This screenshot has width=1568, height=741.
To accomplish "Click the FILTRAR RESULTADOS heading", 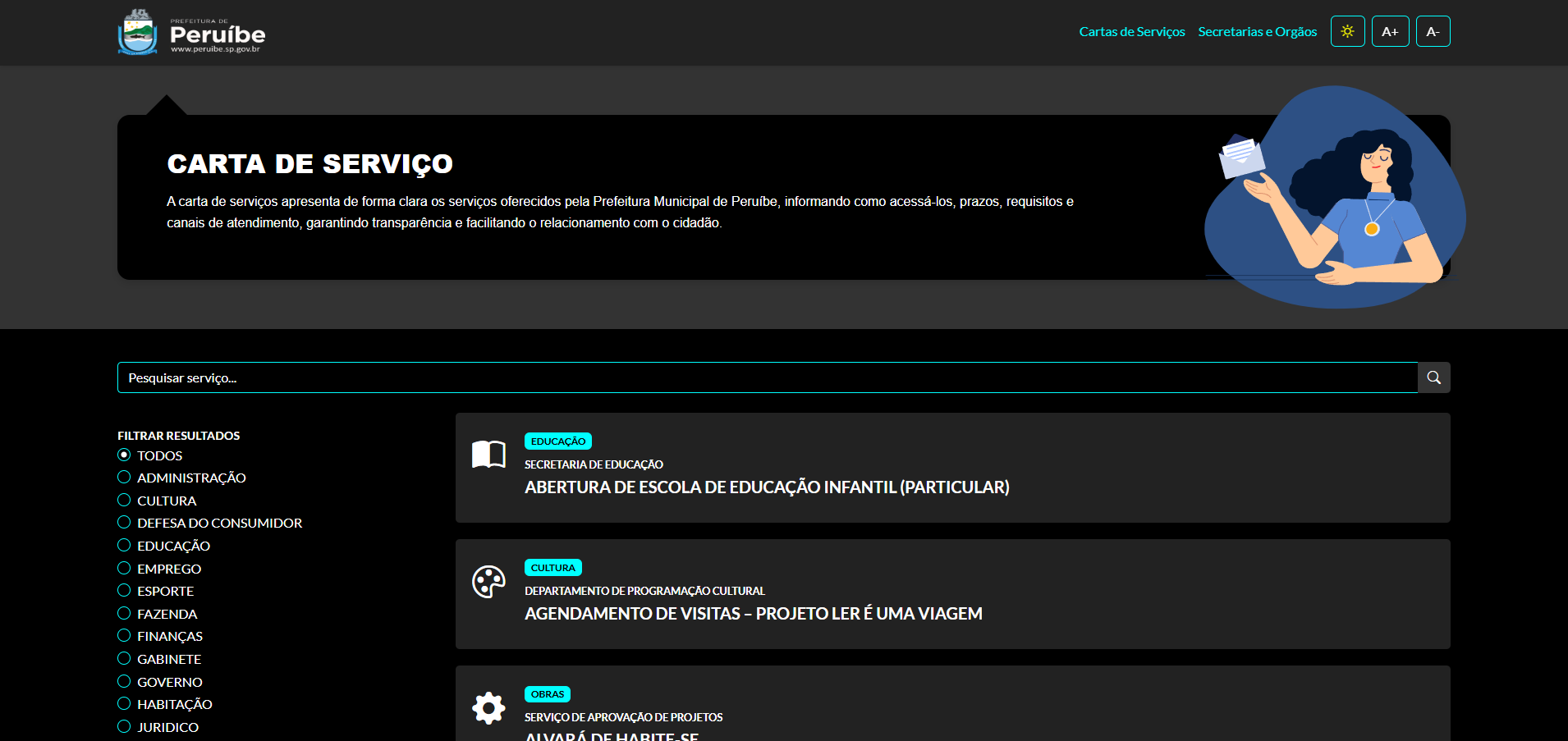I will click(178, 436).
